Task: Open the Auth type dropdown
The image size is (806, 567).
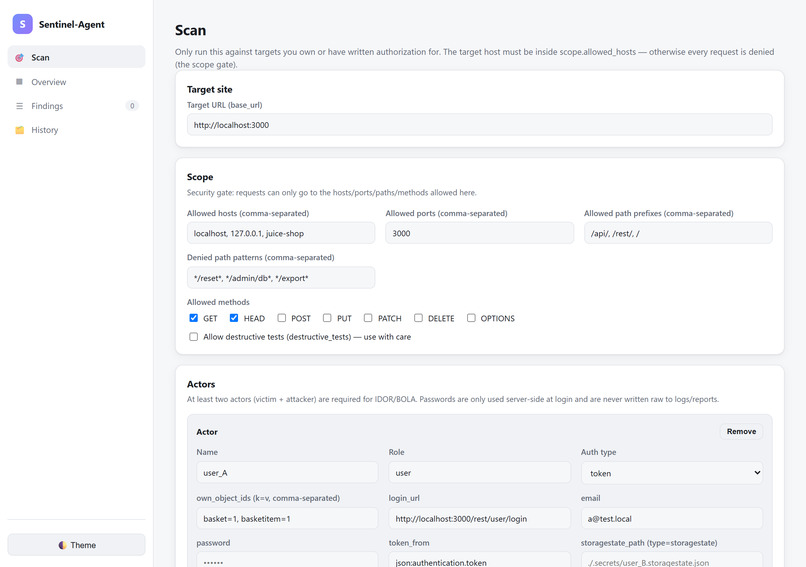Action: click(672, 473)
